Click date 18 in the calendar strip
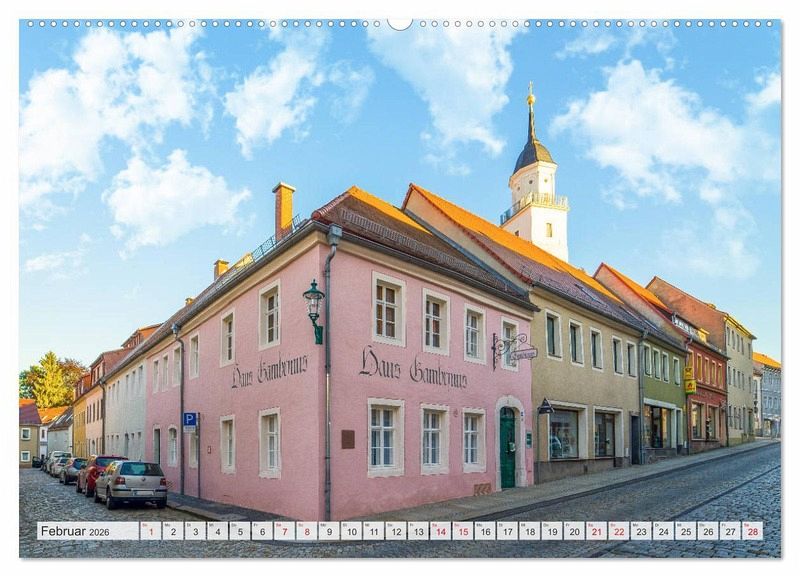This screenshot has width=800, height=577. (x=529, y=531)
